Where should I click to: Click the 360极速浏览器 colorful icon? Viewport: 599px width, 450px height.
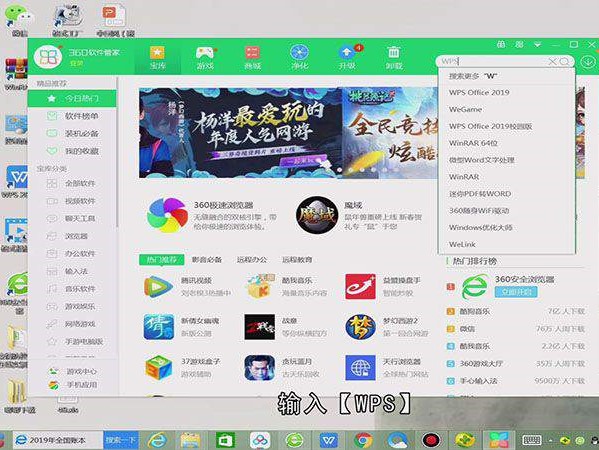click(167, 215)
